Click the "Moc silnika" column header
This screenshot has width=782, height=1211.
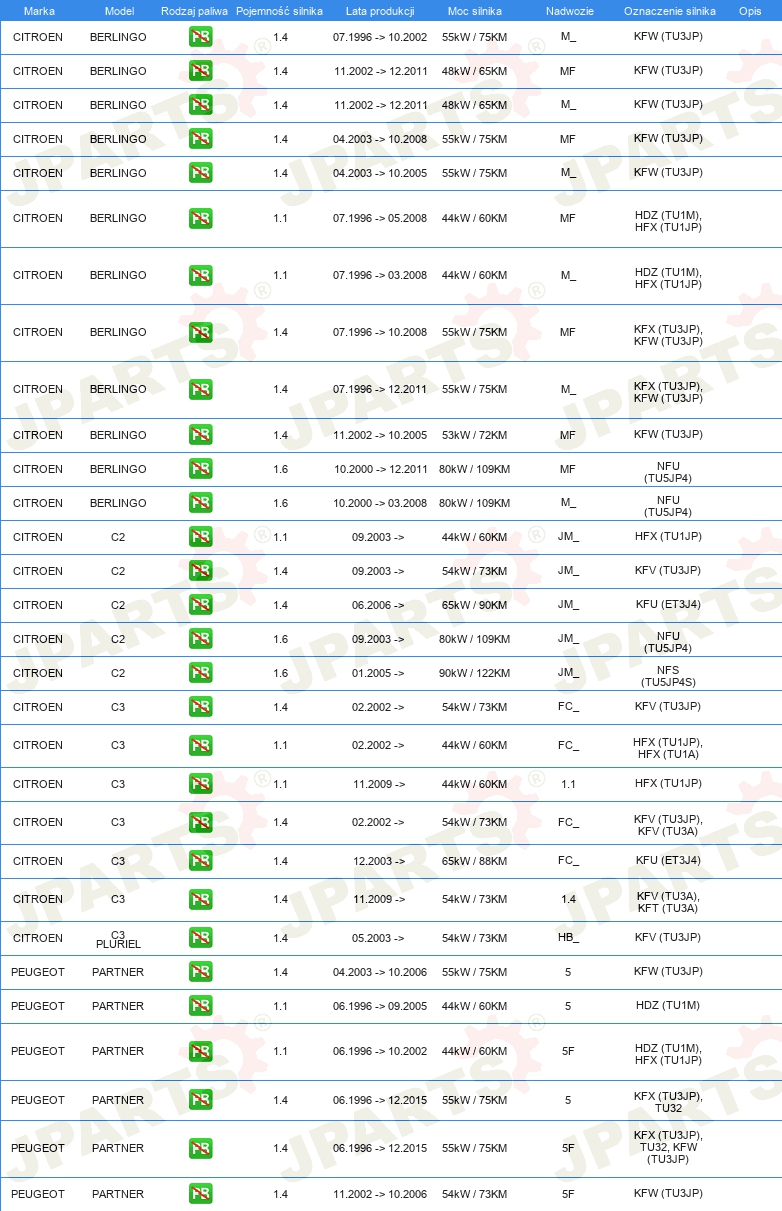pos(475,11)
